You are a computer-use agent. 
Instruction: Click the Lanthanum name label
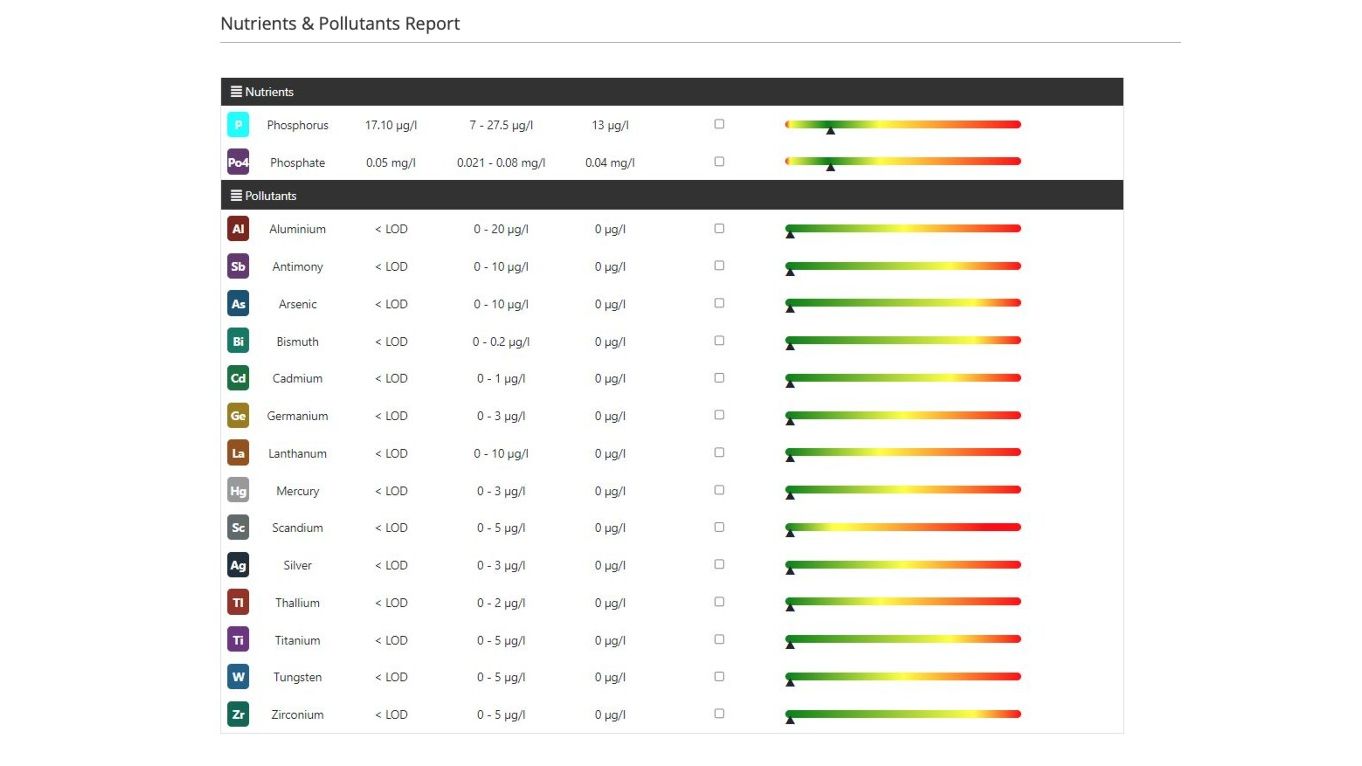297,453
